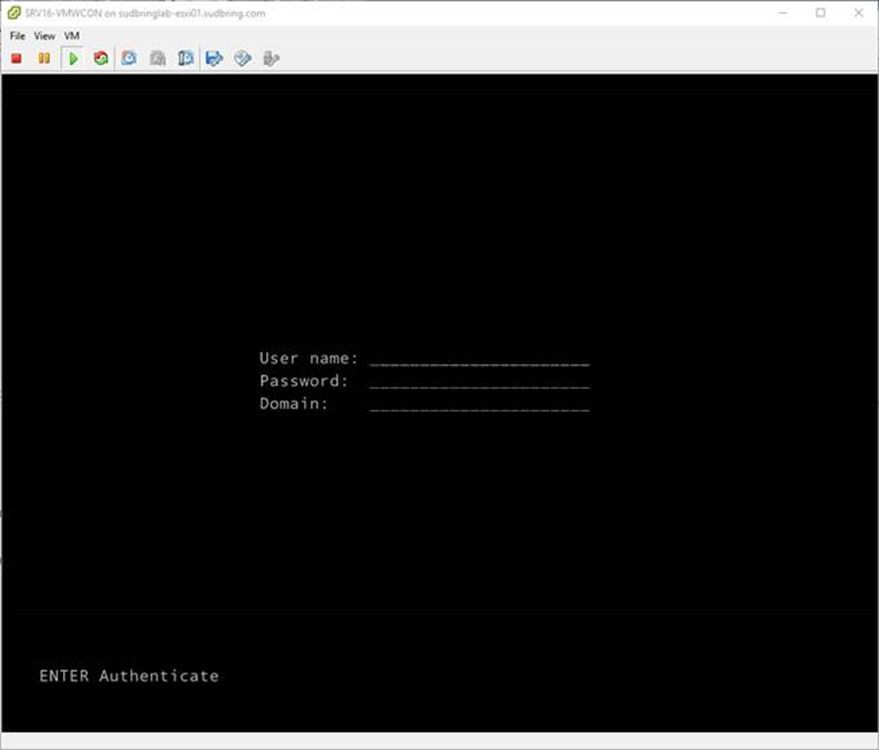Maximize the VM console window

pyautogui.click(x=821, y=13)
